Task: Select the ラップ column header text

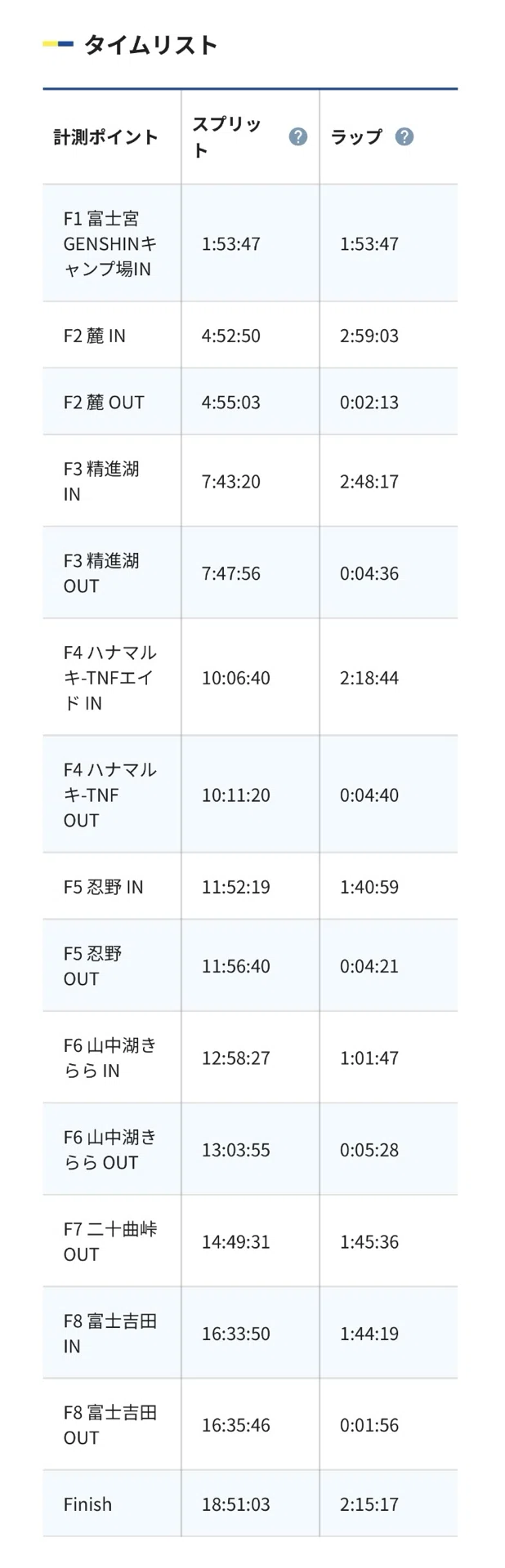Action: pyautogui.click(x=356, y=136)
